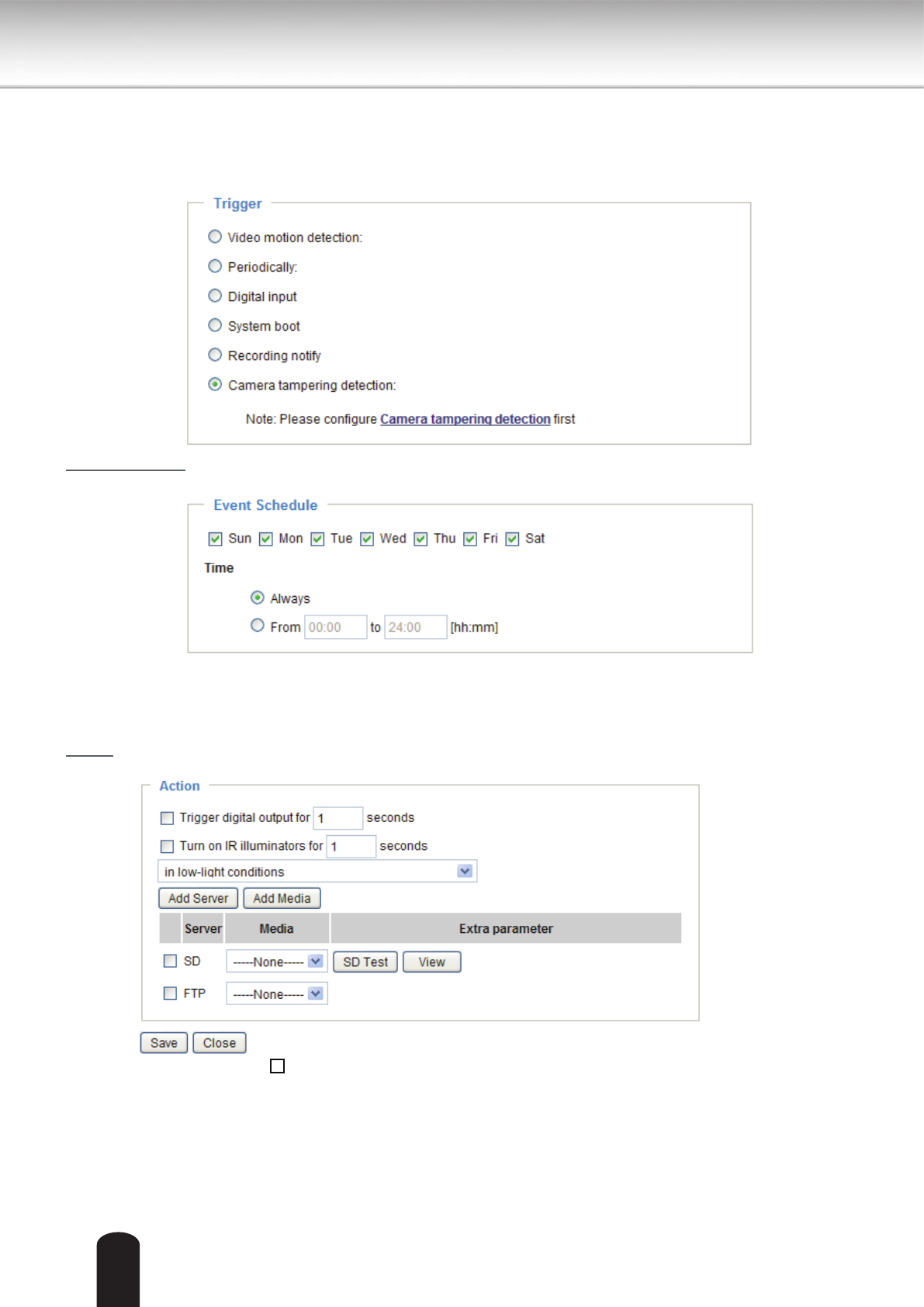Toggle the Sat schedule checkbox
Image resolution: width=924 pixels, height=1307 pixels.
(512, 539)
